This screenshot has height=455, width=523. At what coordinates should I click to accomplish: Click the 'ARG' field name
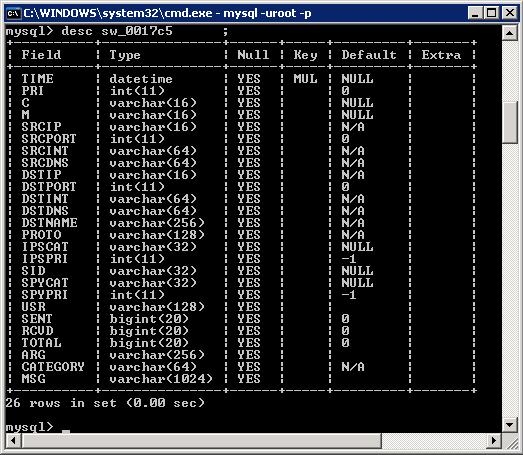(33, 355)
